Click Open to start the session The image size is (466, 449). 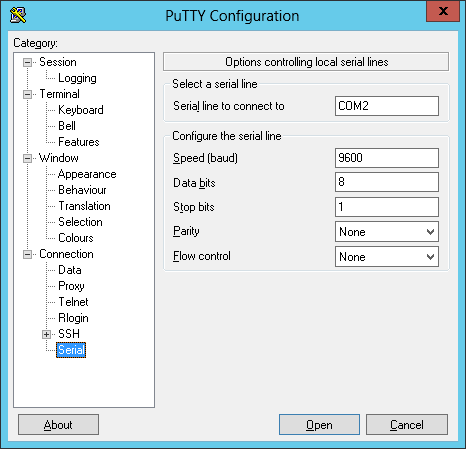319,425
